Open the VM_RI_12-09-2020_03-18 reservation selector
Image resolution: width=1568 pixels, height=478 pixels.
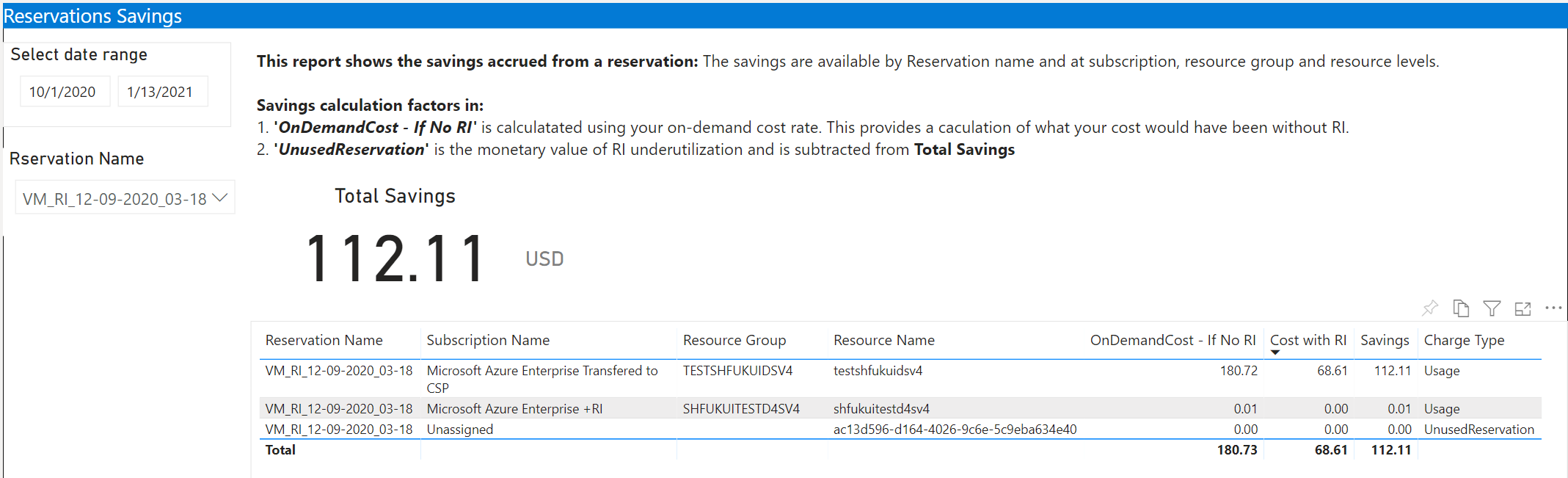(x=125, y=198)
